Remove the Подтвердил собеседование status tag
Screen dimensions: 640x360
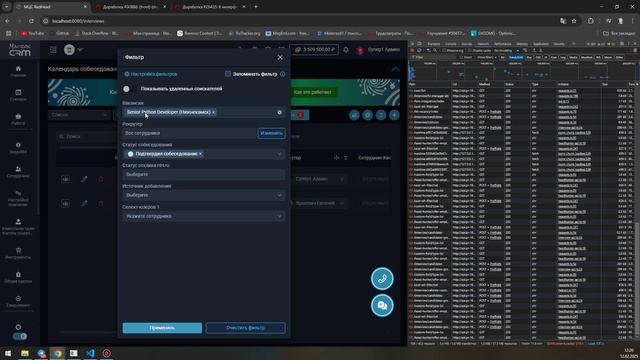200,154
